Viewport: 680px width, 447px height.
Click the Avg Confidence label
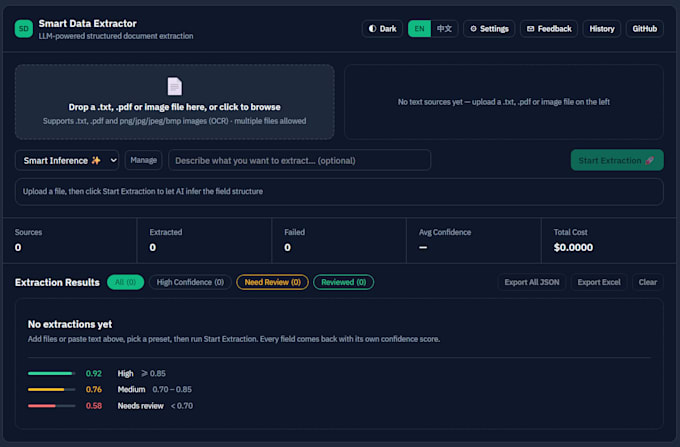(445, 232)
